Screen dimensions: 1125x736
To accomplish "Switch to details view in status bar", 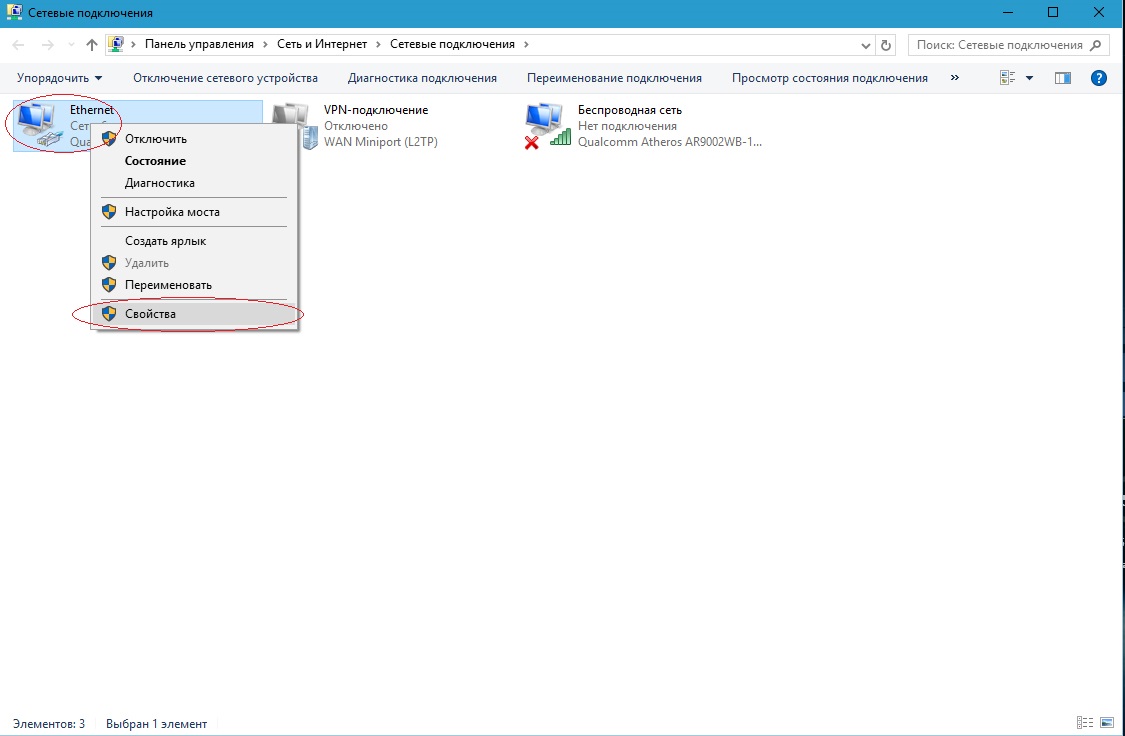I will [1085, 723].
